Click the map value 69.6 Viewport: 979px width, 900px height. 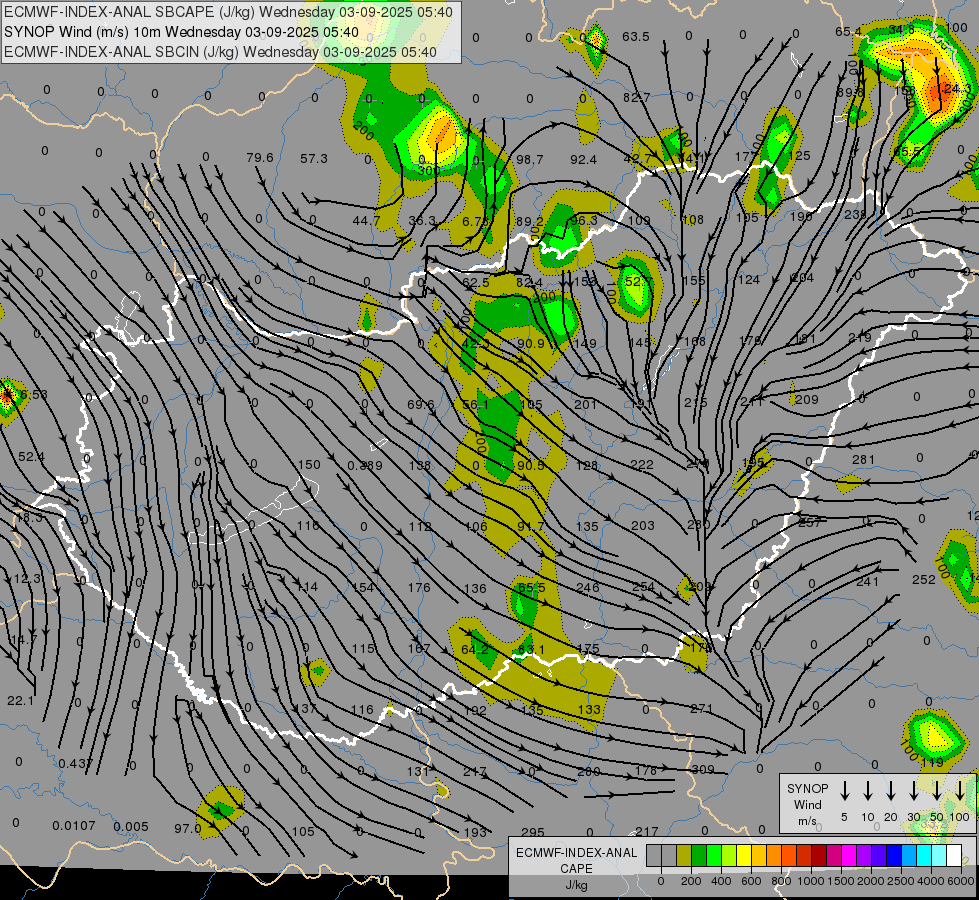420,405
